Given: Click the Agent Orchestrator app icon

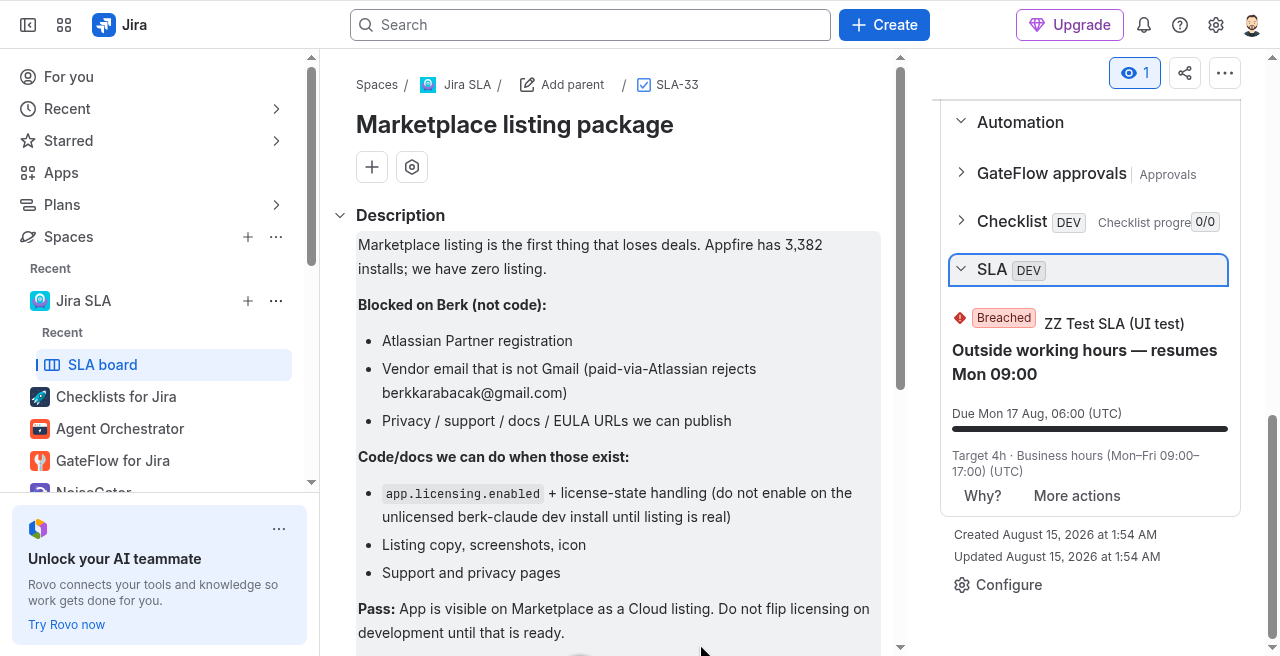Looking at the screenshot, I should click(x=40, y=429).
